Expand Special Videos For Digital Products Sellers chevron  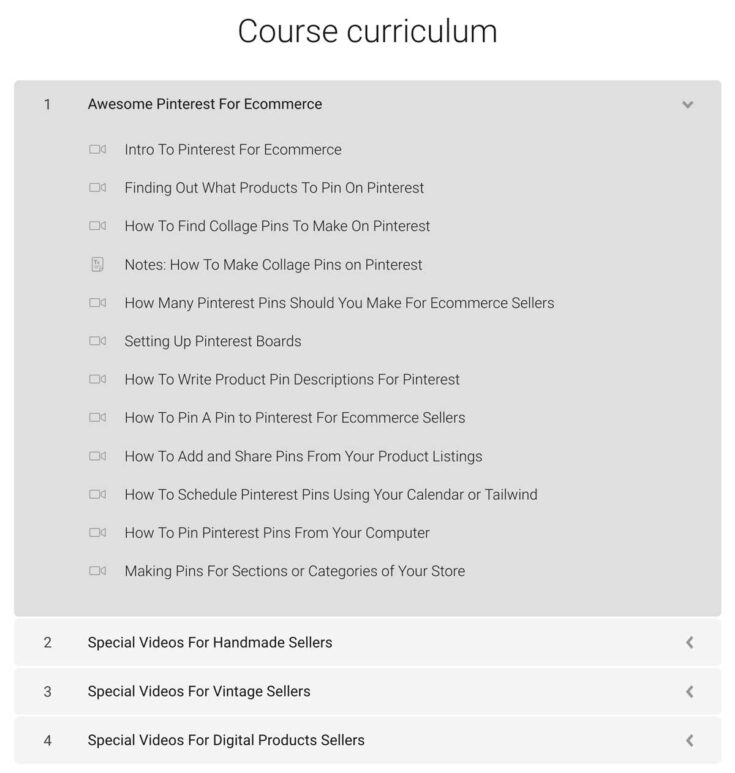(689, 741)
